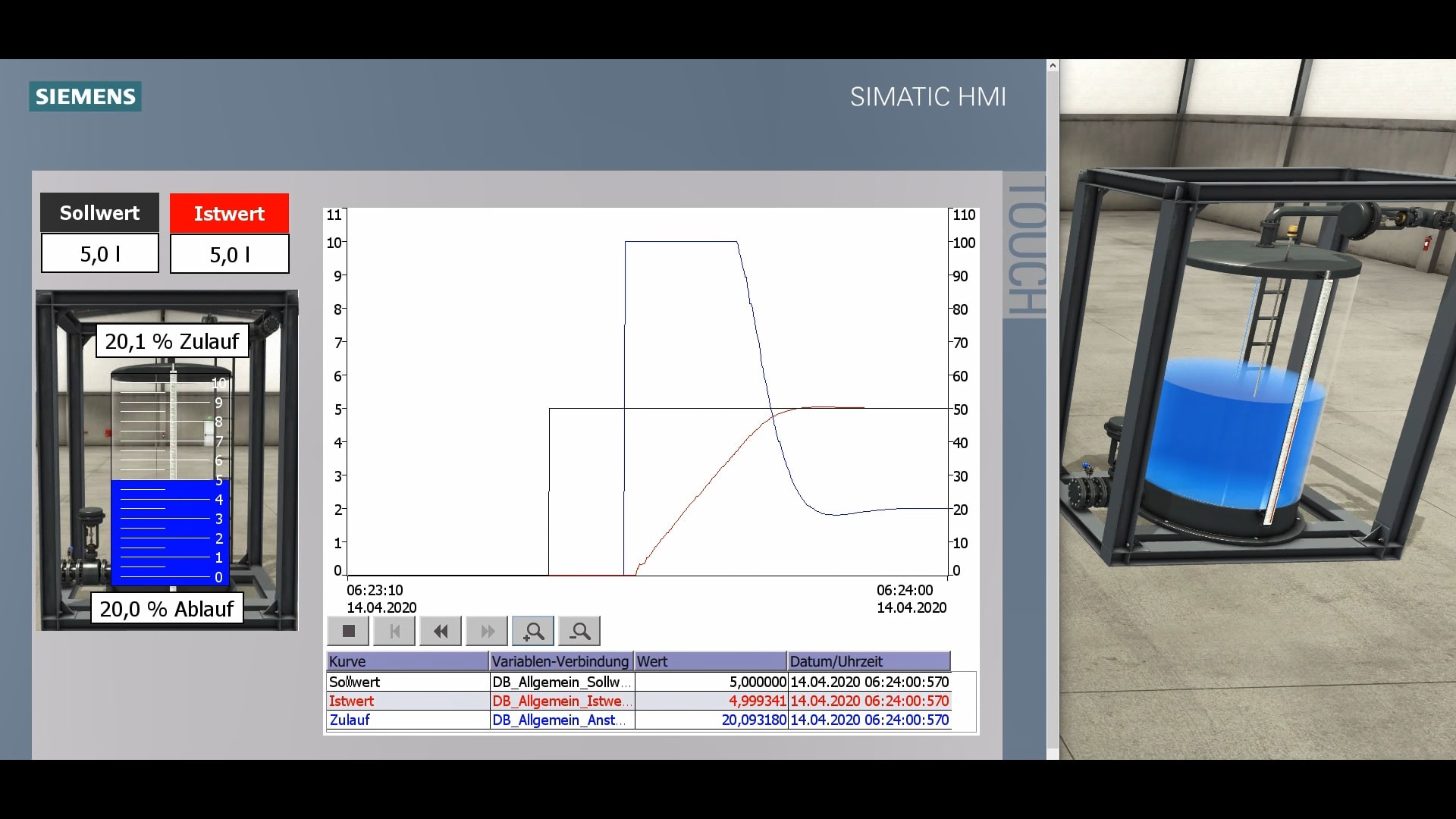The width and height of the screenshot is (1456, 819).
Task: Click the Istwert 5,0 l value field
Action: (x=229, y=254)
